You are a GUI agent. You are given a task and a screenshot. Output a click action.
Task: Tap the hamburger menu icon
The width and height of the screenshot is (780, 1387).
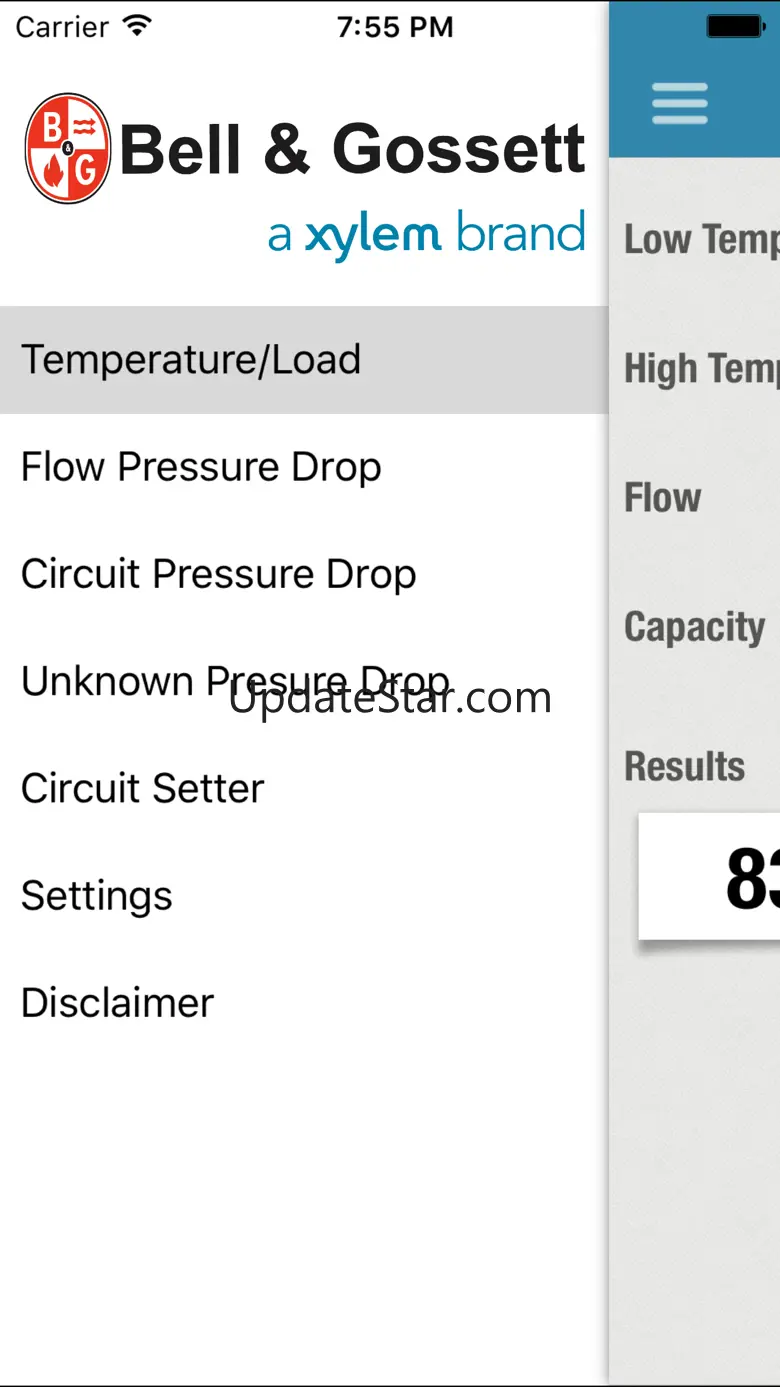[680, 104]
